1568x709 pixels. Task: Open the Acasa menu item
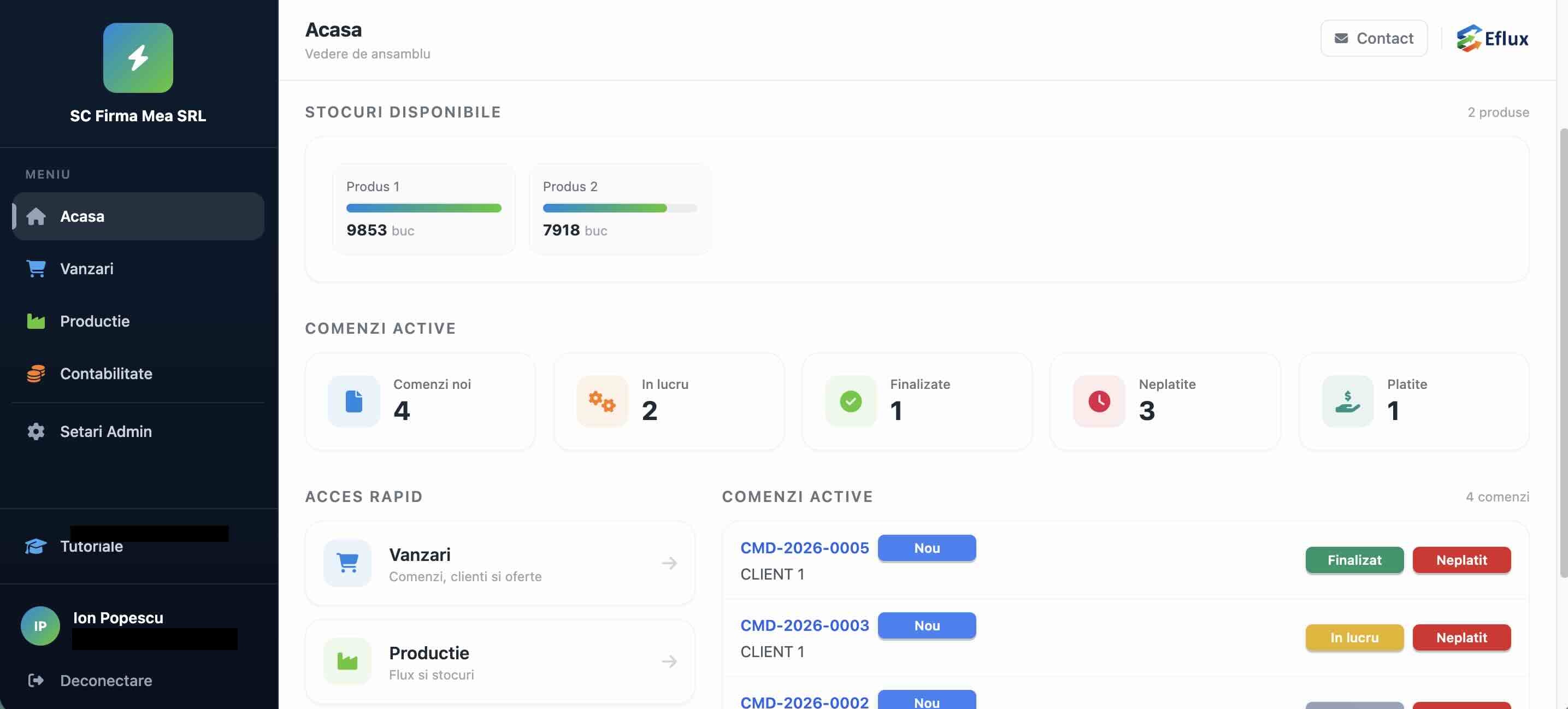tap(138, 216)
